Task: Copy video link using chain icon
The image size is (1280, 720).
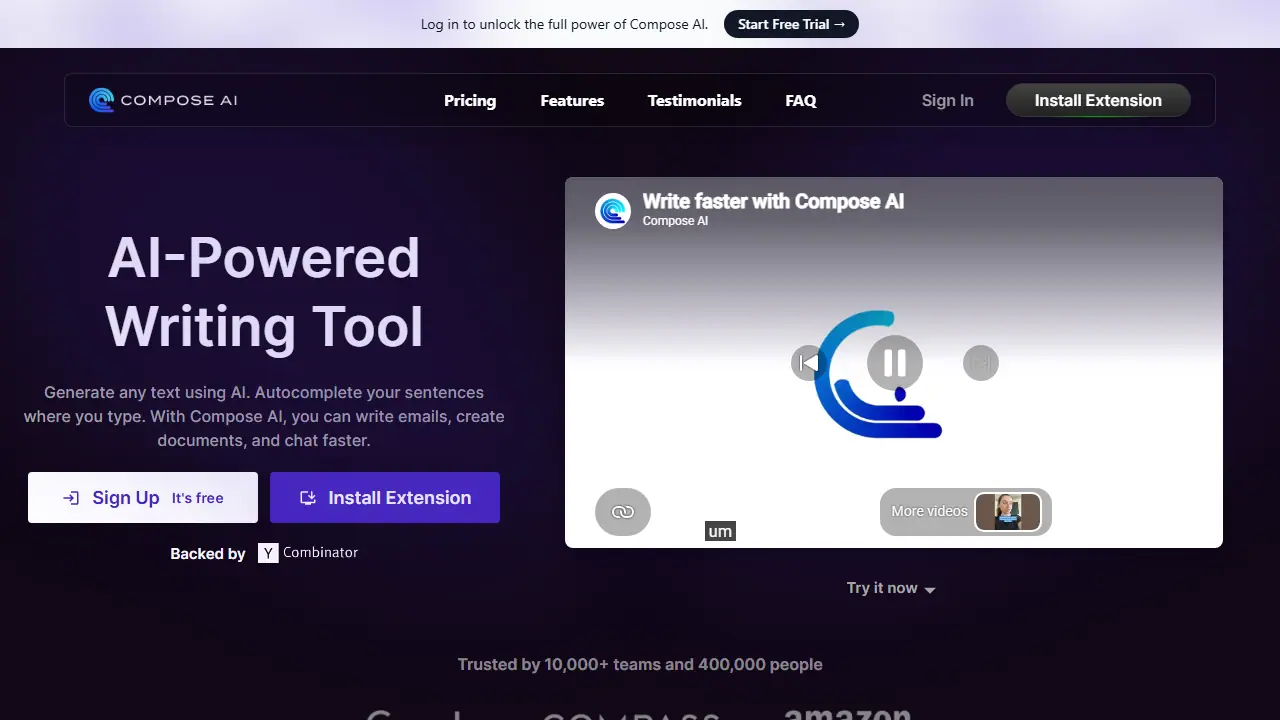Action: point(623,512)
